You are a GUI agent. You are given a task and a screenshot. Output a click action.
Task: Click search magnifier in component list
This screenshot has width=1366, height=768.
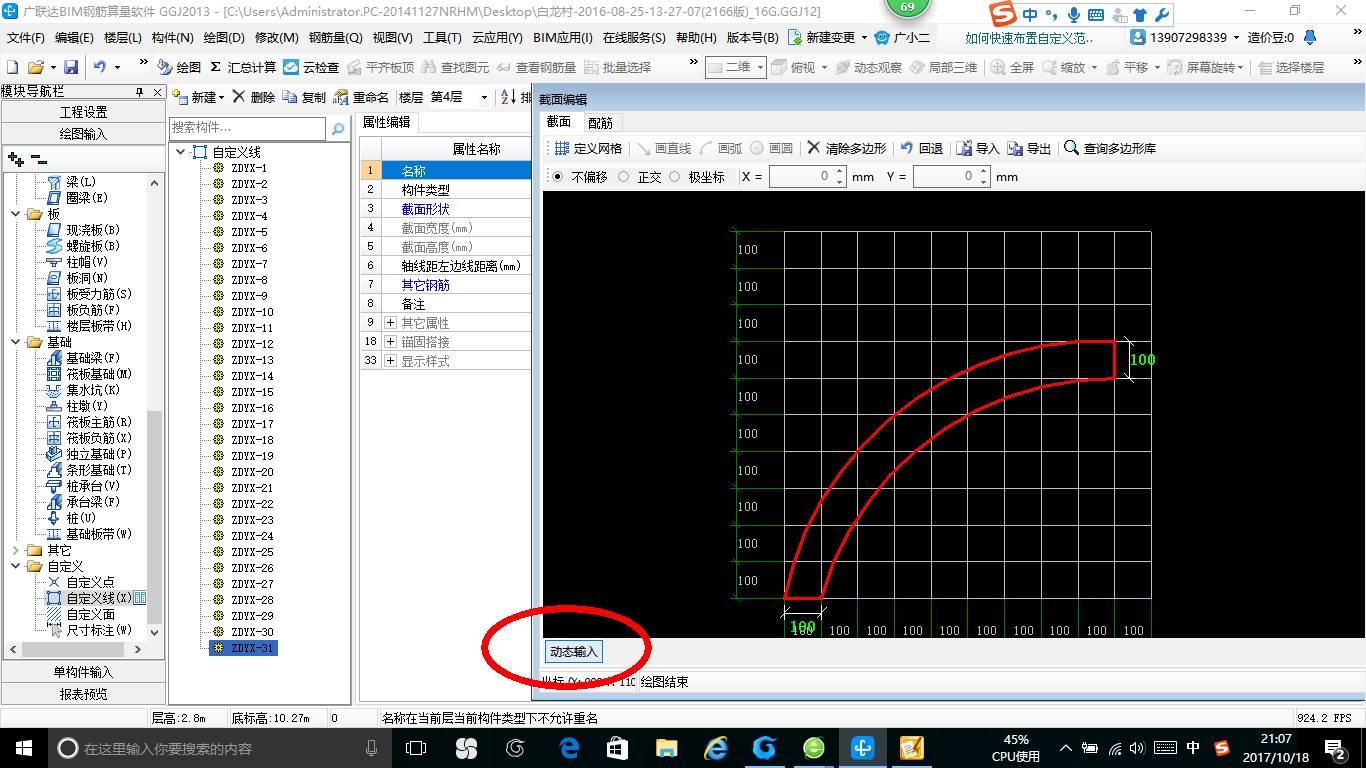point(338,128)
